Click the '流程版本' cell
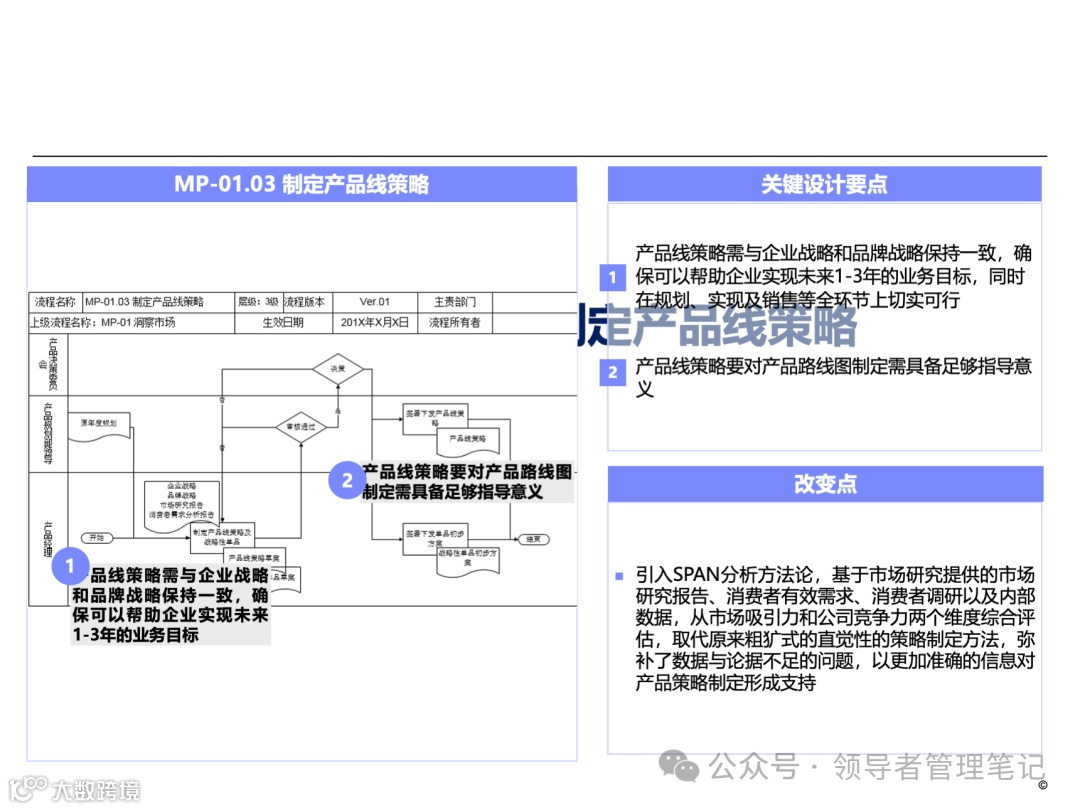Screen dimensions: 1080x810 (x=307, y=302)
